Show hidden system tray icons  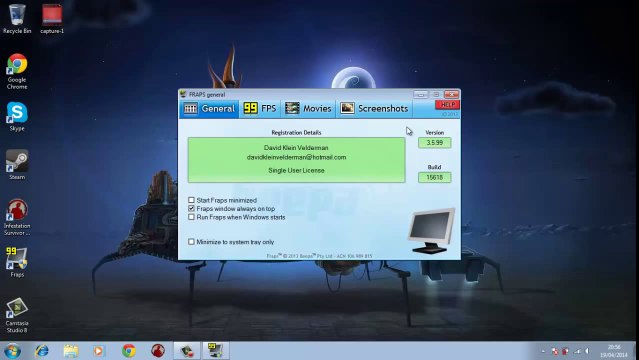[543, 351]
